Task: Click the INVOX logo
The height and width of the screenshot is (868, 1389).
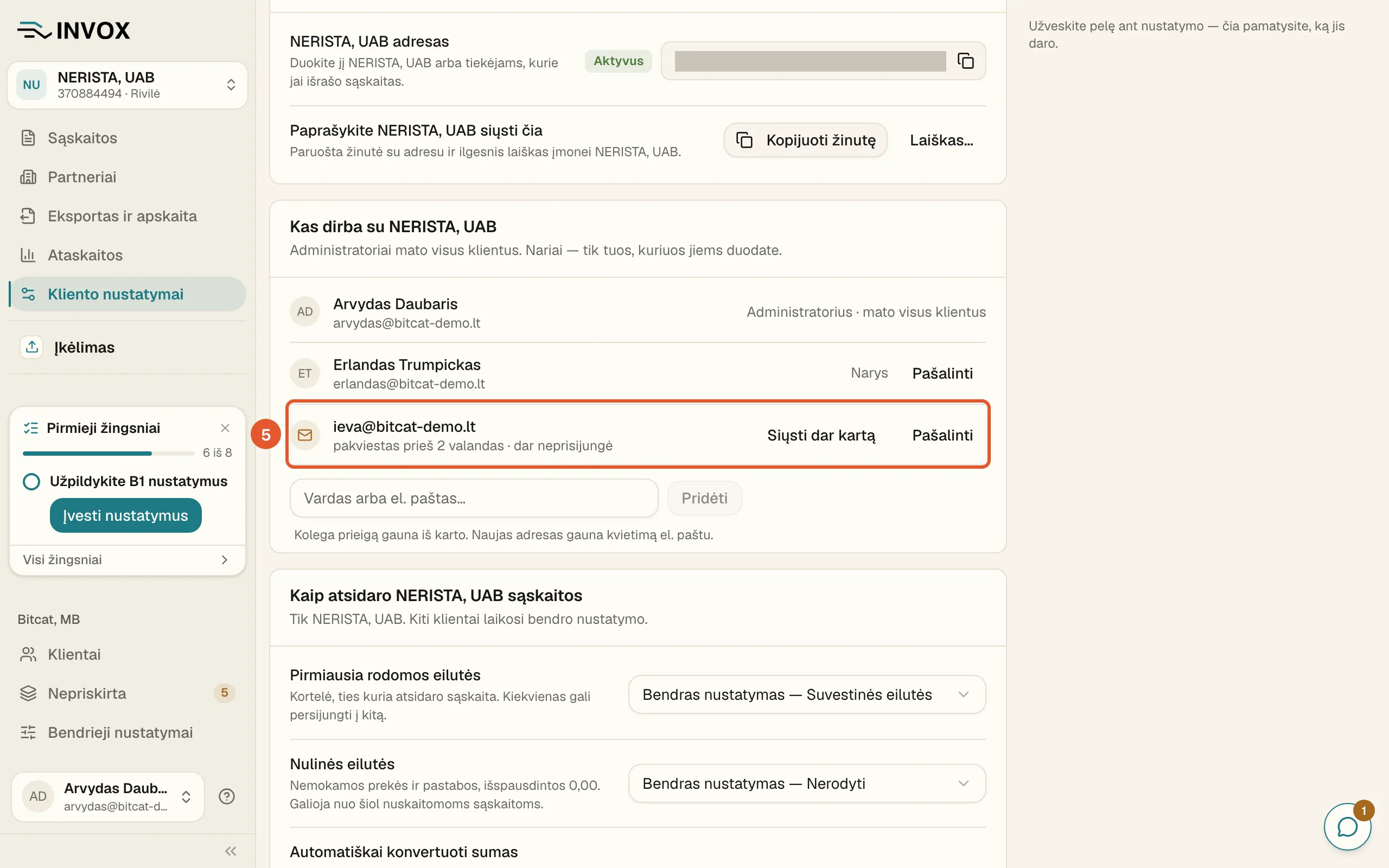Action: pyautogui.click(x=73, y=30)
